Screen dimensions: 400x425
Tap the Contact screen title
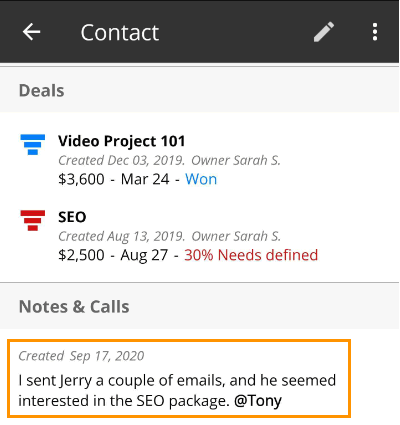tap(120, 32)
